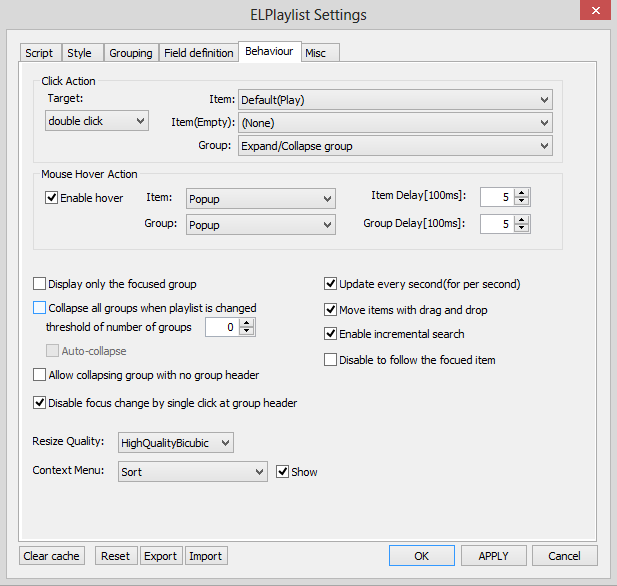Switch to the Script tab
Screen dimensions: 617x586
coord(40,53)
